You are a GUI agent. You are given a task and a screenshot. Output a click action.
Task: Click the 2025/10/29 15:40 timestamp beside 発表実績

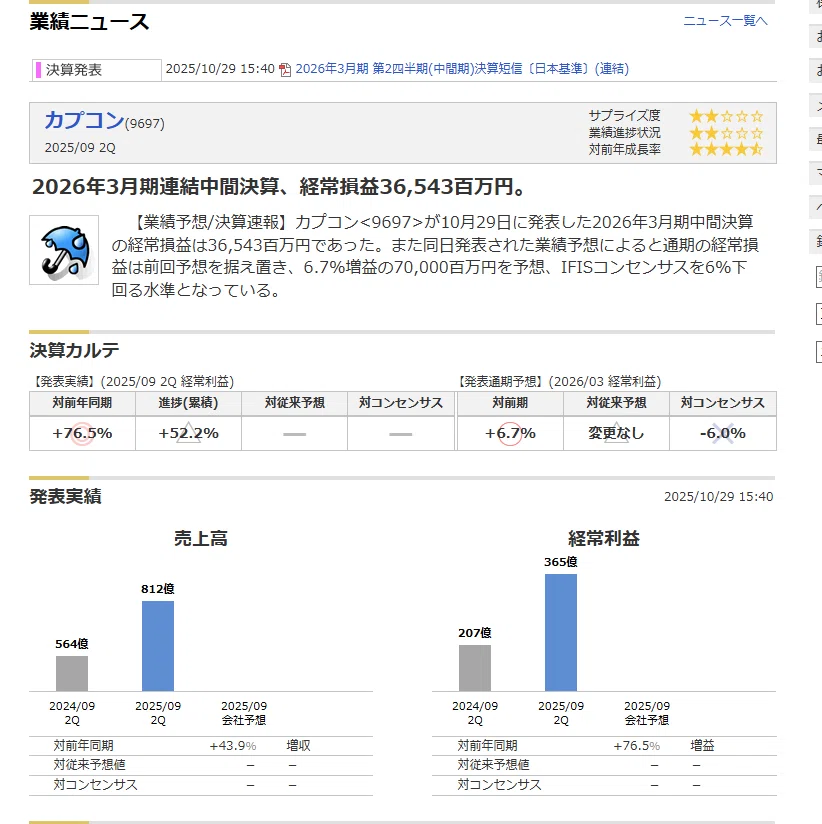(718, 497)
